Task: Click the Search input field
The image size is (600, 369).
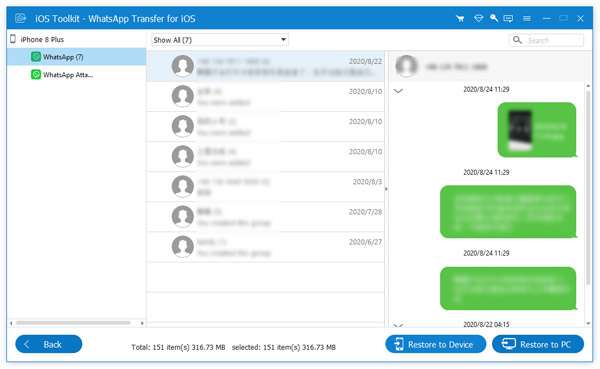Action: (546, 40)
